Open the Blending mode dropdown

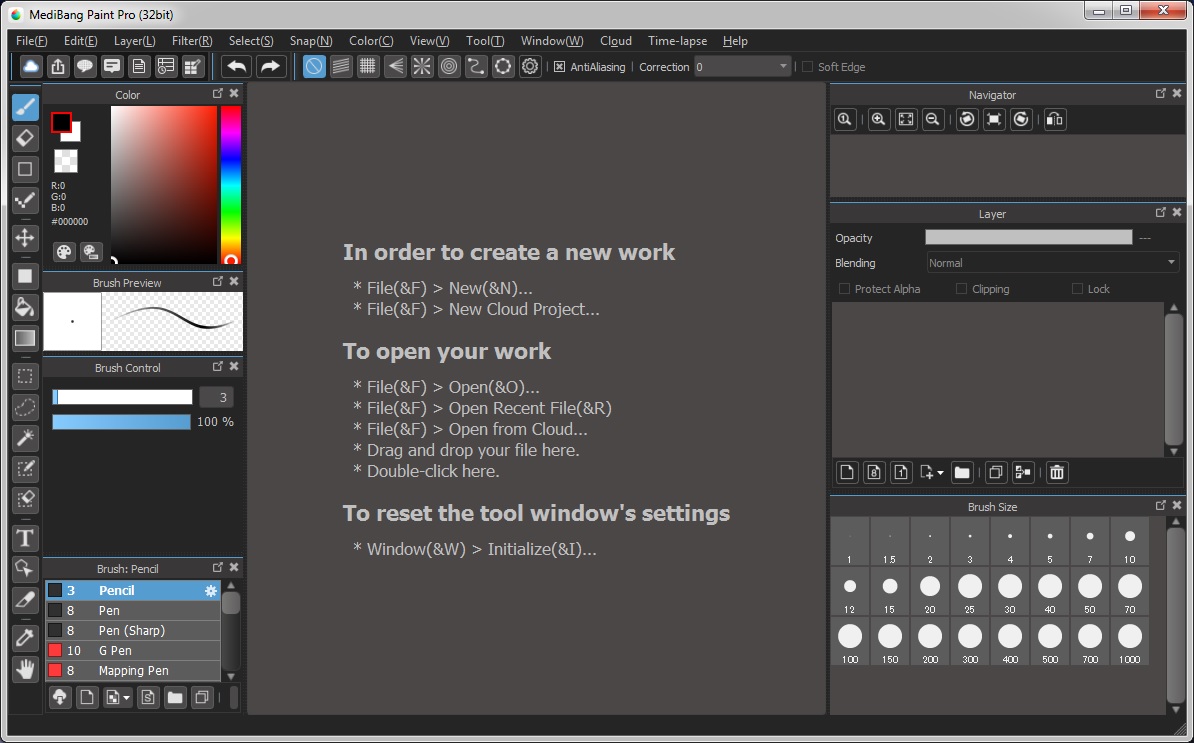(x=1050, y=262)
